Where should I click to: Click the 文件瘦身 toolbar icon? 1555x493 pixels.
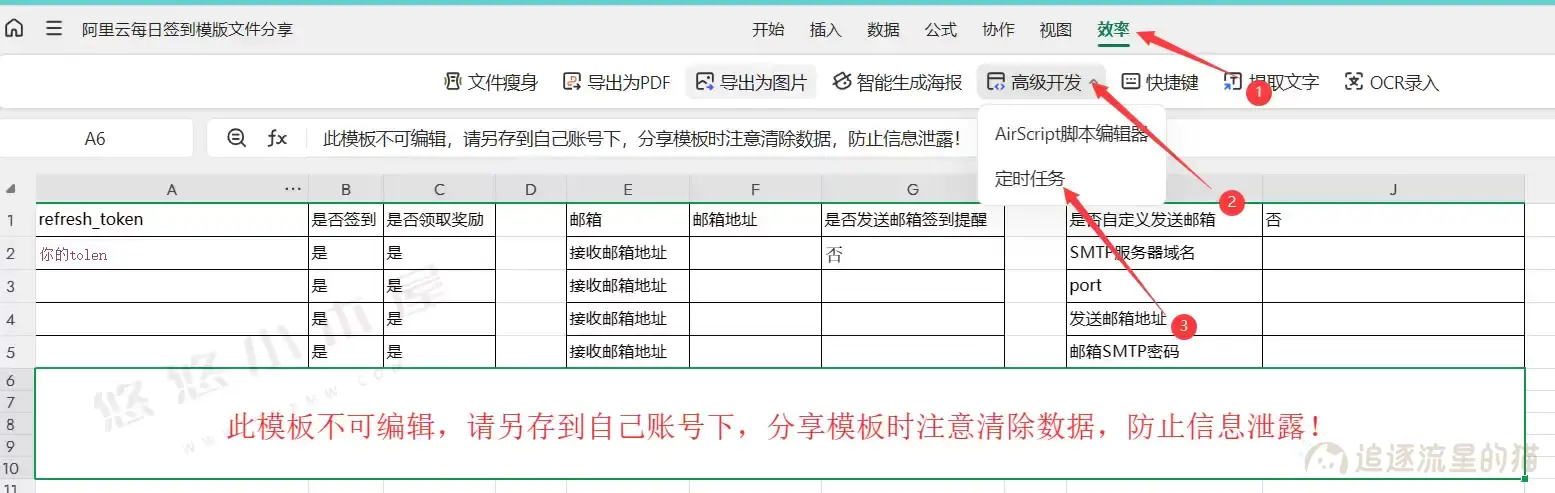452,82
